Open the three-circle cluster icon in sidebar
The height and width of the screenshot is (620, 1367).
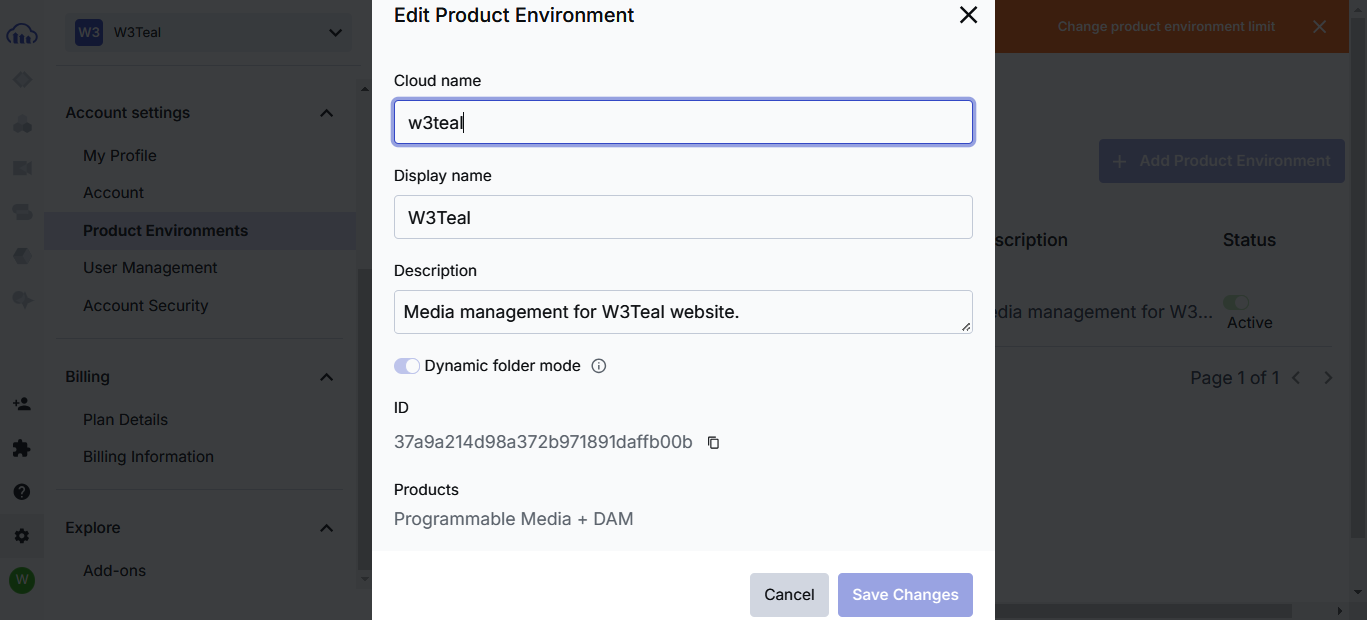[21, 124]
